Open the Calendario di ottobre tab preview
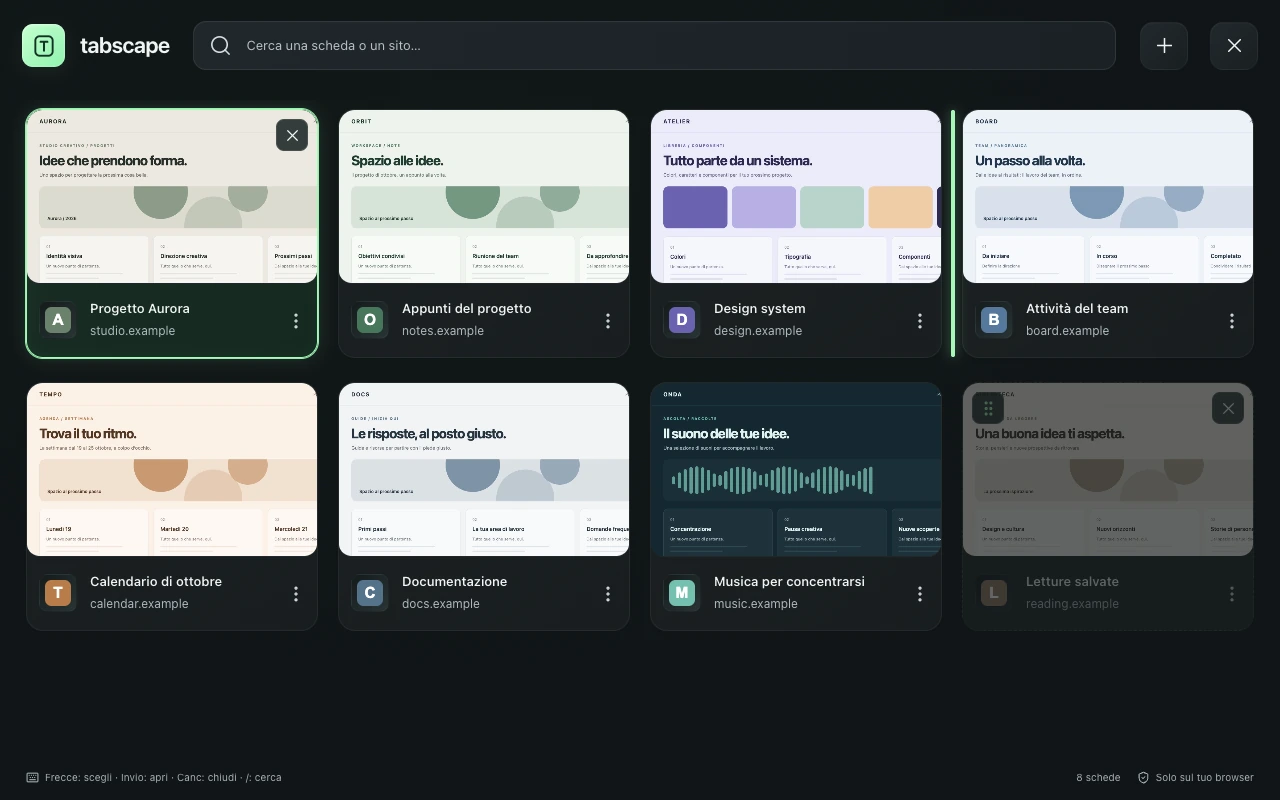This screenshot has width=1280, height=800. click(x=172, y=470)
